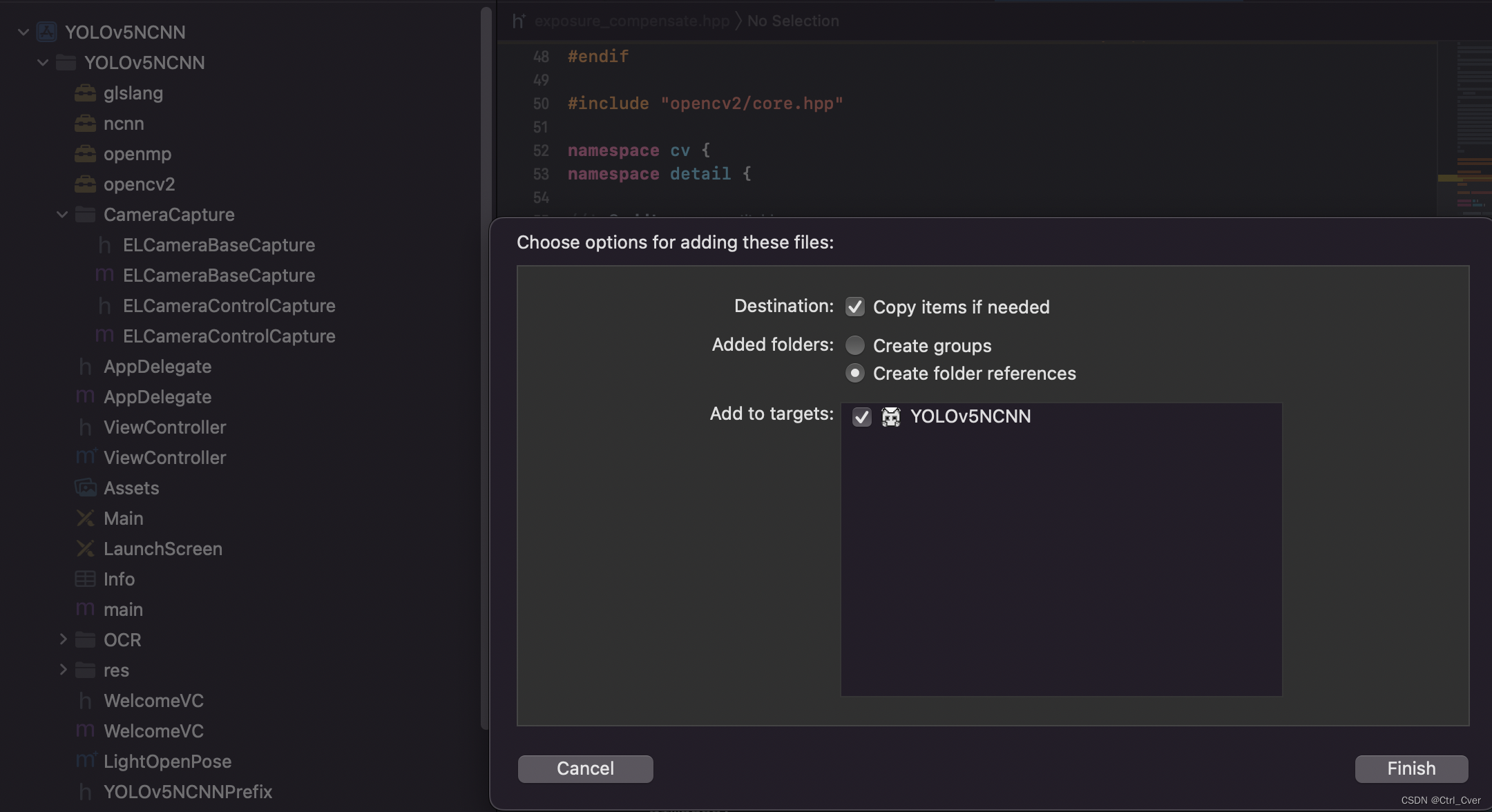Viewport: 1492px width, 812px height.
Task: Click the openmp framework toolbox icon
Action: coord(85,153)
